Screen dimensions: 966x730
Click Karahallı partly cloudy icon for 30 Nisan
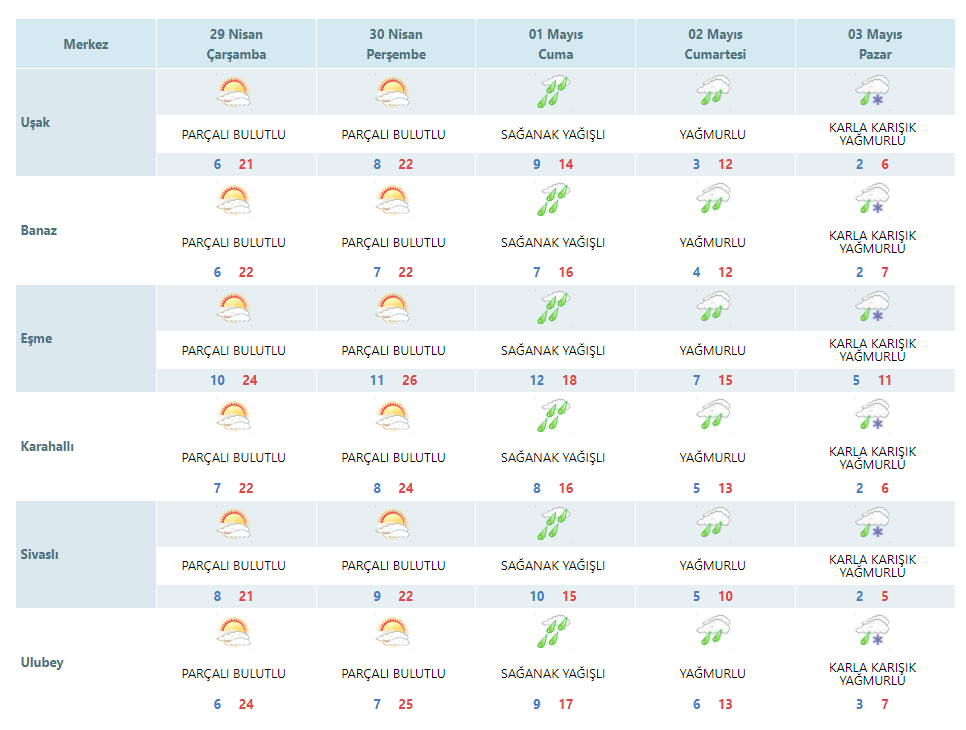tap(394, 416)
